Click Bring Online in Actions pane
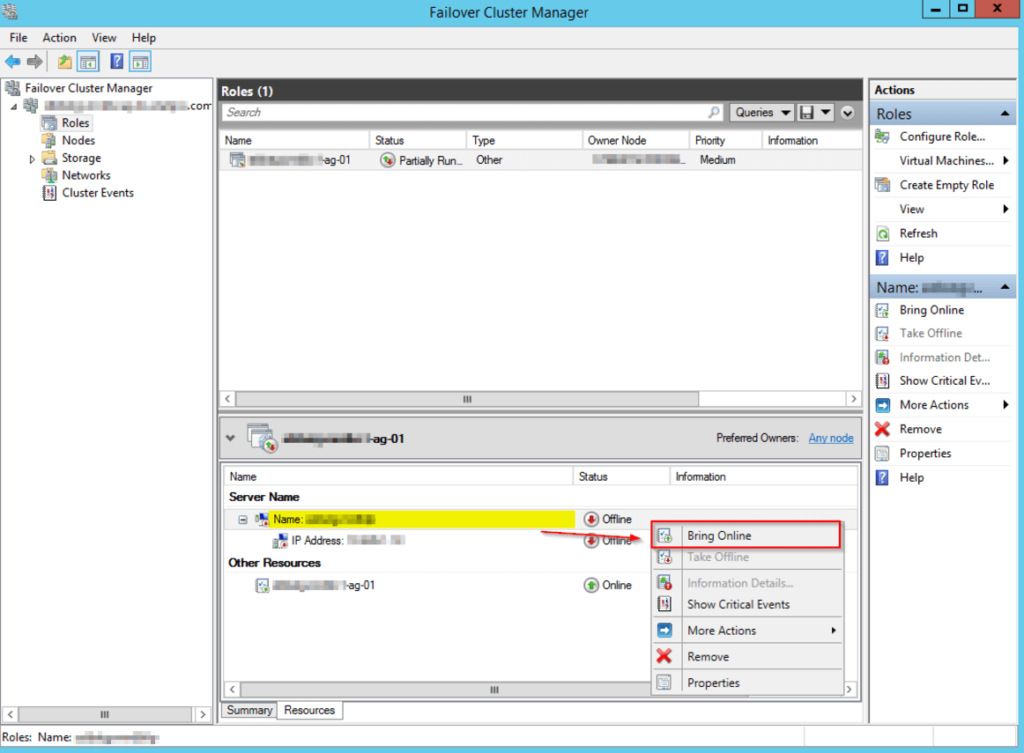Image resolution: width=1024 pixels, height=753 pixels. pyautogui.click(x=931, y=310)
